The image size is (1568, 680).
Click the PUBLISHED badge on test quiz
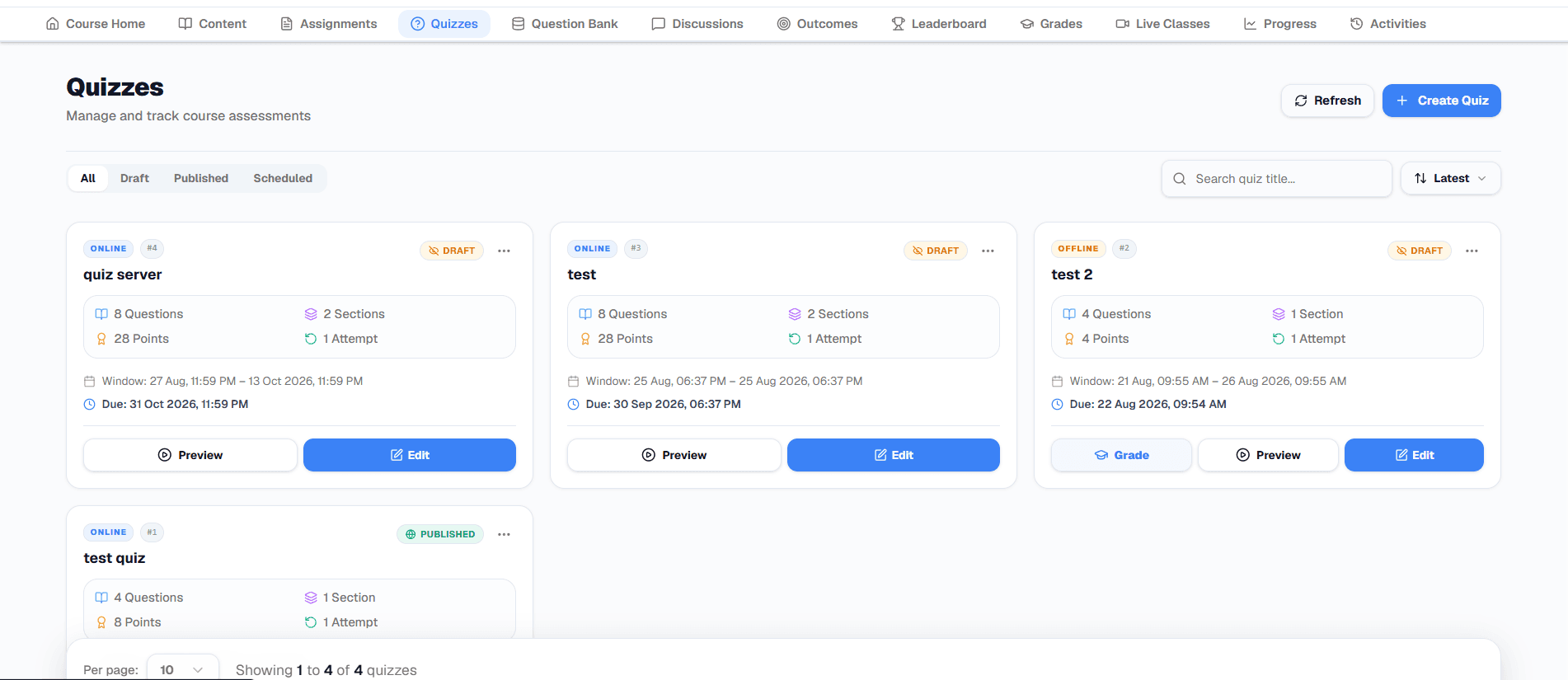coord(440,534)
